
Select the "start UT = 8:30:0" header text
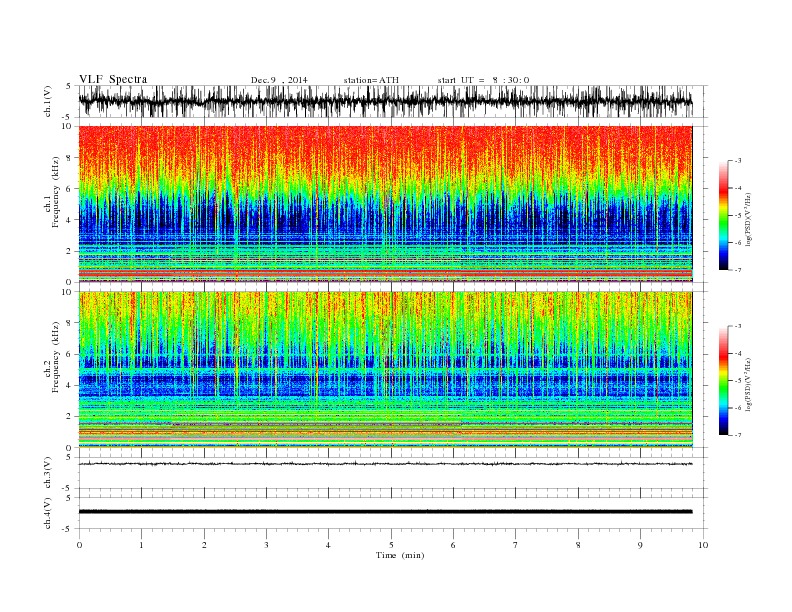[483, 80]
